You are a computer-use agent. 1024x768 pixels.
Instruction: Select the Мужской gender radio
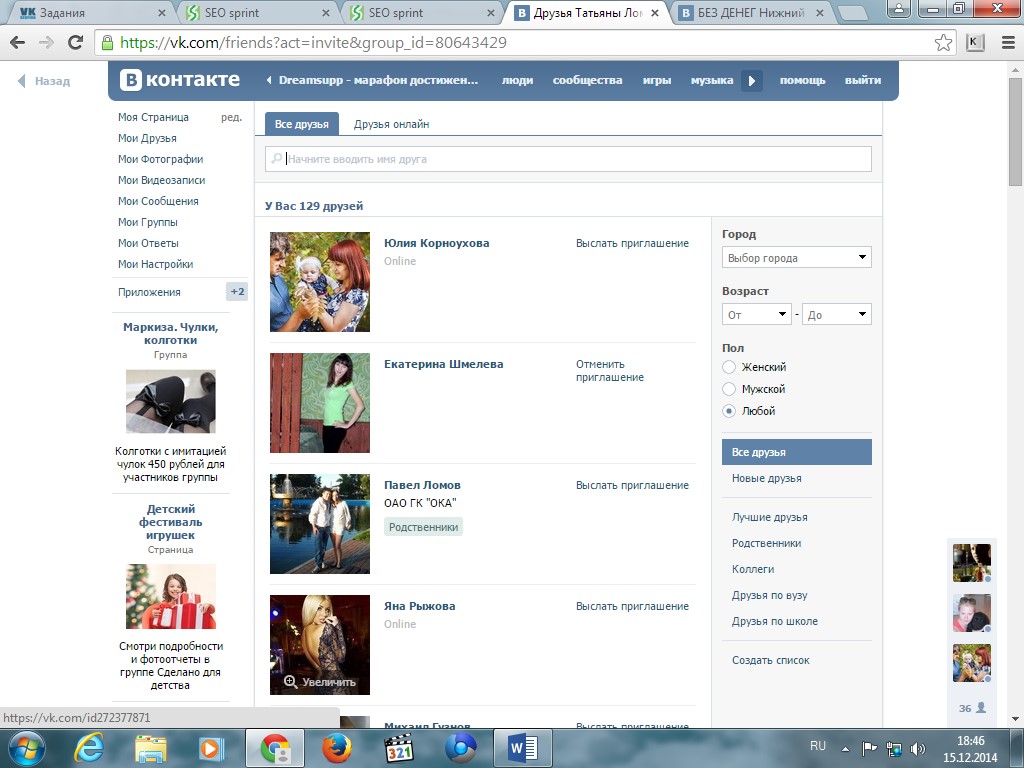(x=729, y=389)
